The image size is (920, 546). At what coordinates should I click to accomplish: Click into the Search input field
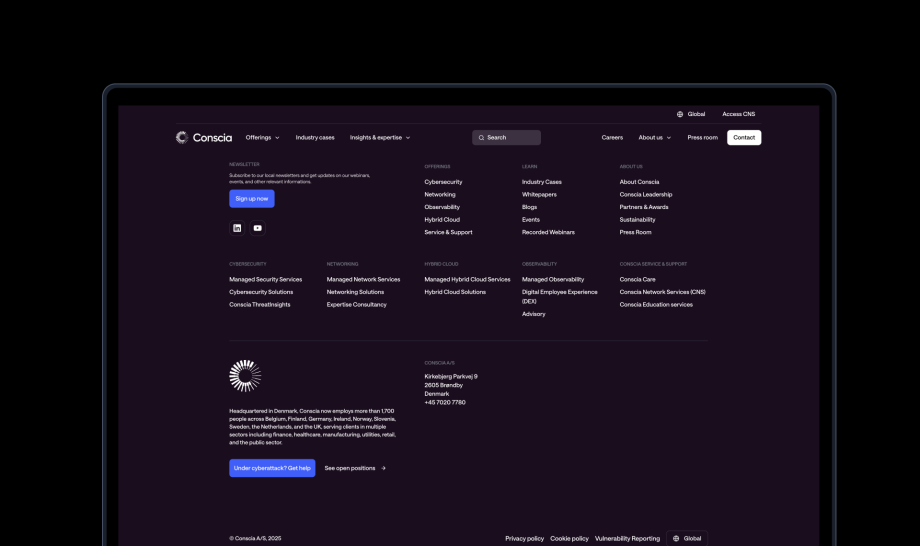coord(512,138)
